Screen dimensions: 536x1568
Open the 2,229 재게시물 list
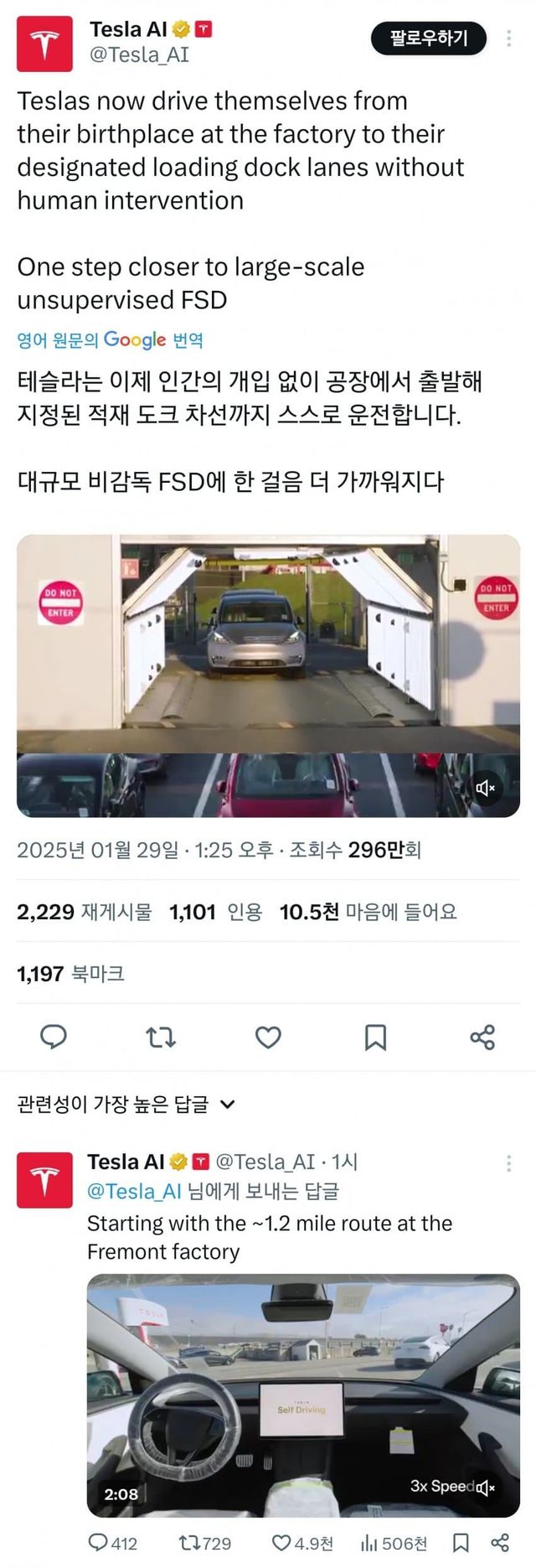(x=85, y=912)
